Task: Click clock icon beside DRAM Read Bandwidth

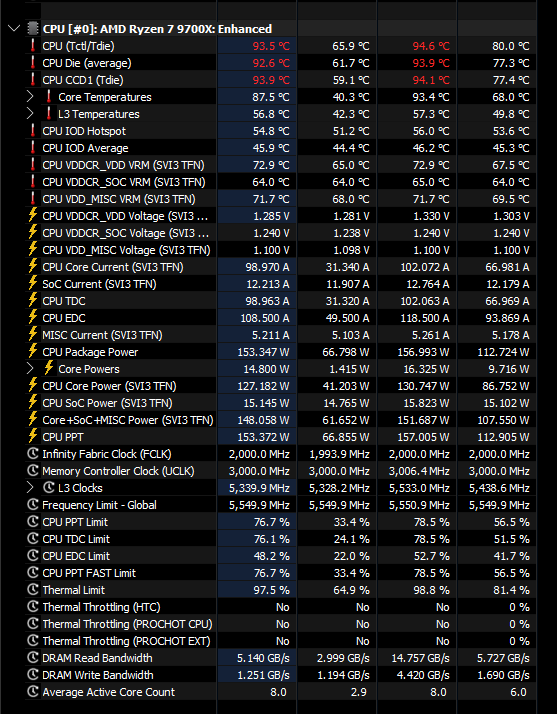Action: pos(32,658)
